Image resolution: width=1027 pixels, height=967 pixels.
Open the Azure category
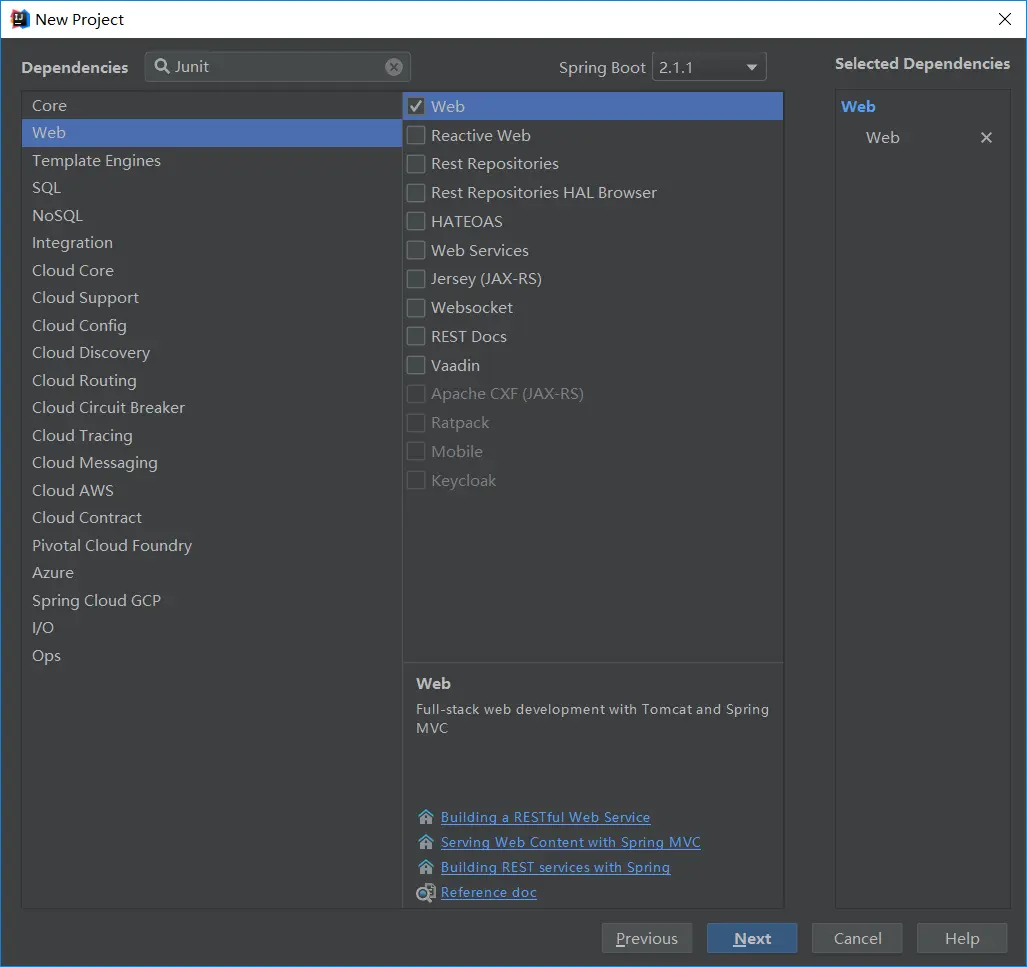(212, 573)
